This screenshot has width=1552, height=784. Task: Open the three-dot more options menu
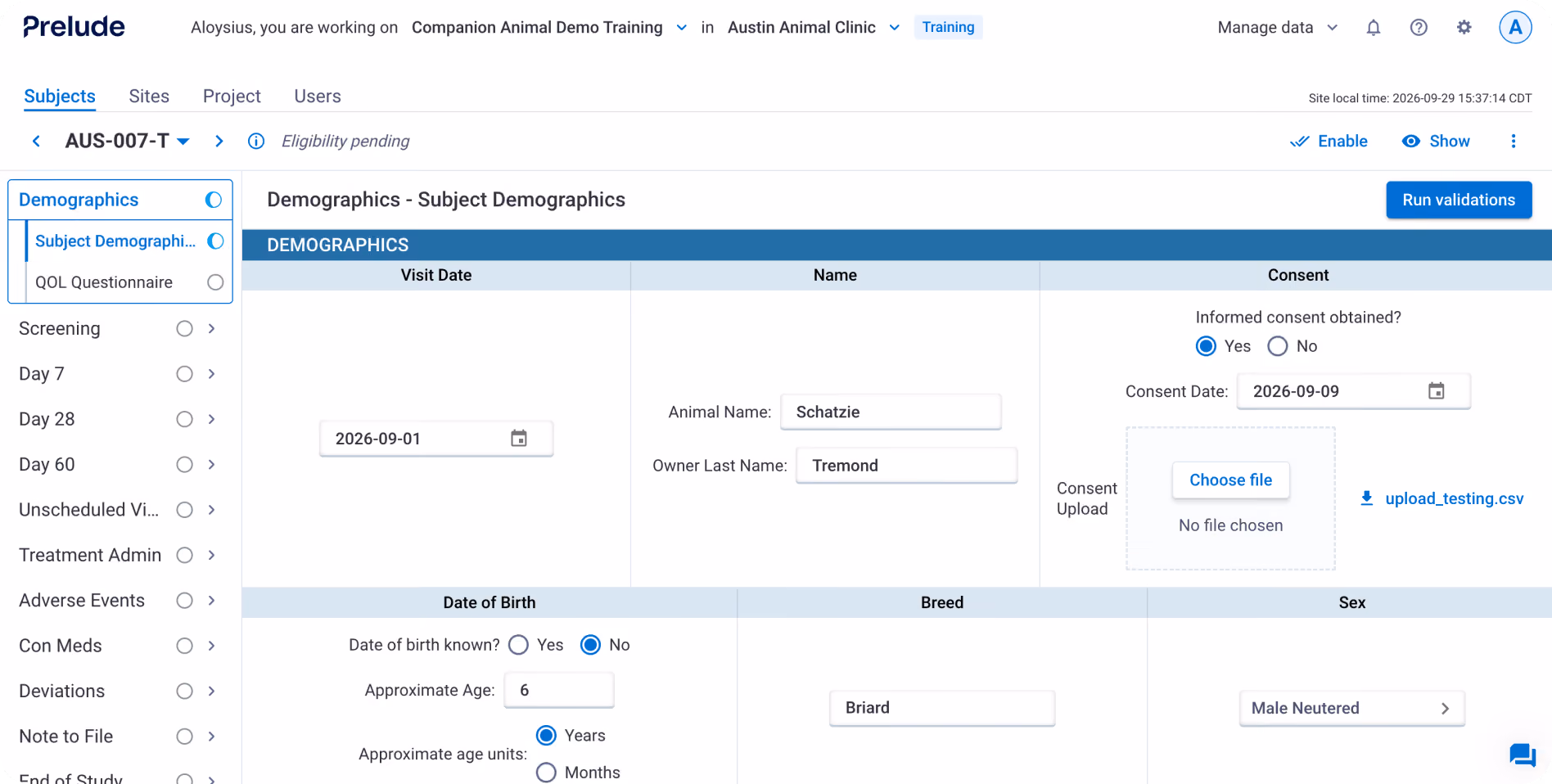tap(1513, 141)
